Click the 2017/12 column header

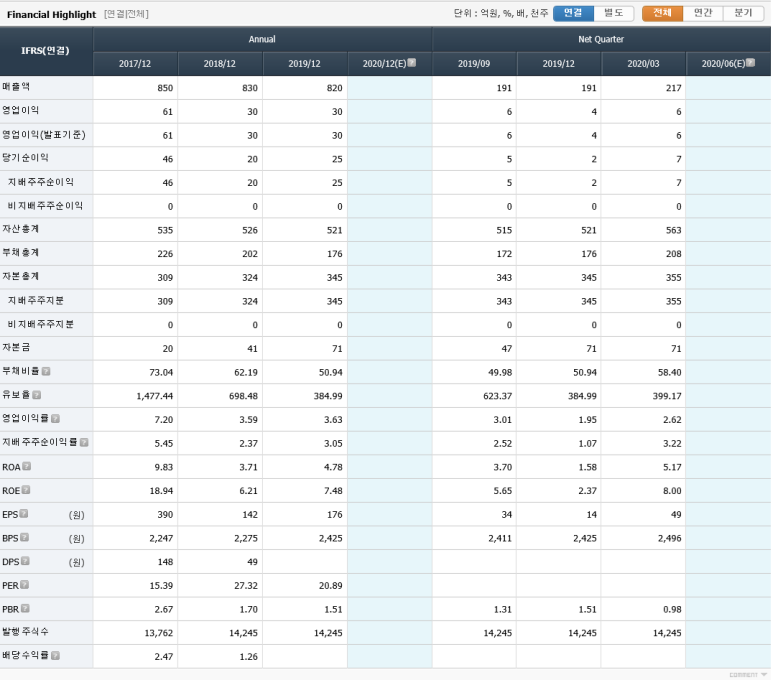[x=135, y=64]
